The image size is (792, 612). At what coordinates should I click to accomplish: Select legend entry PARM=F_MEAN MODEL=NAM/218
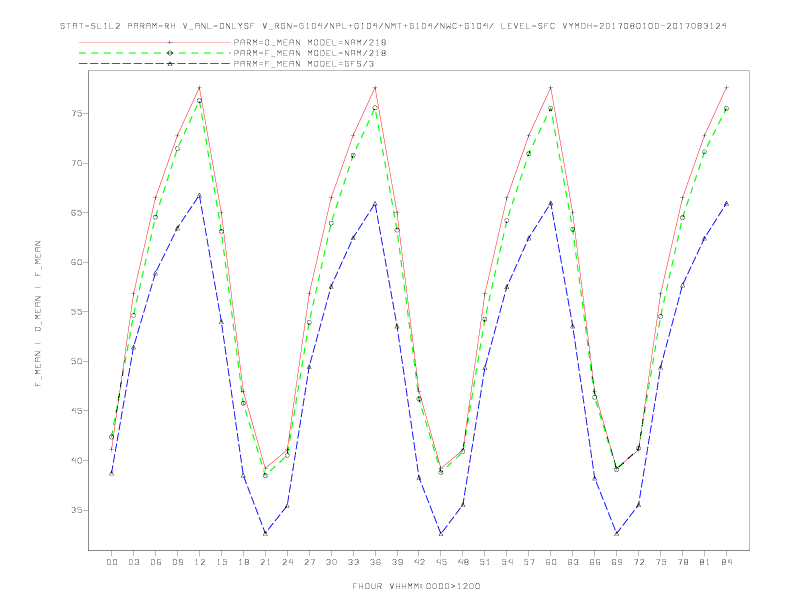tap(310, 53)
